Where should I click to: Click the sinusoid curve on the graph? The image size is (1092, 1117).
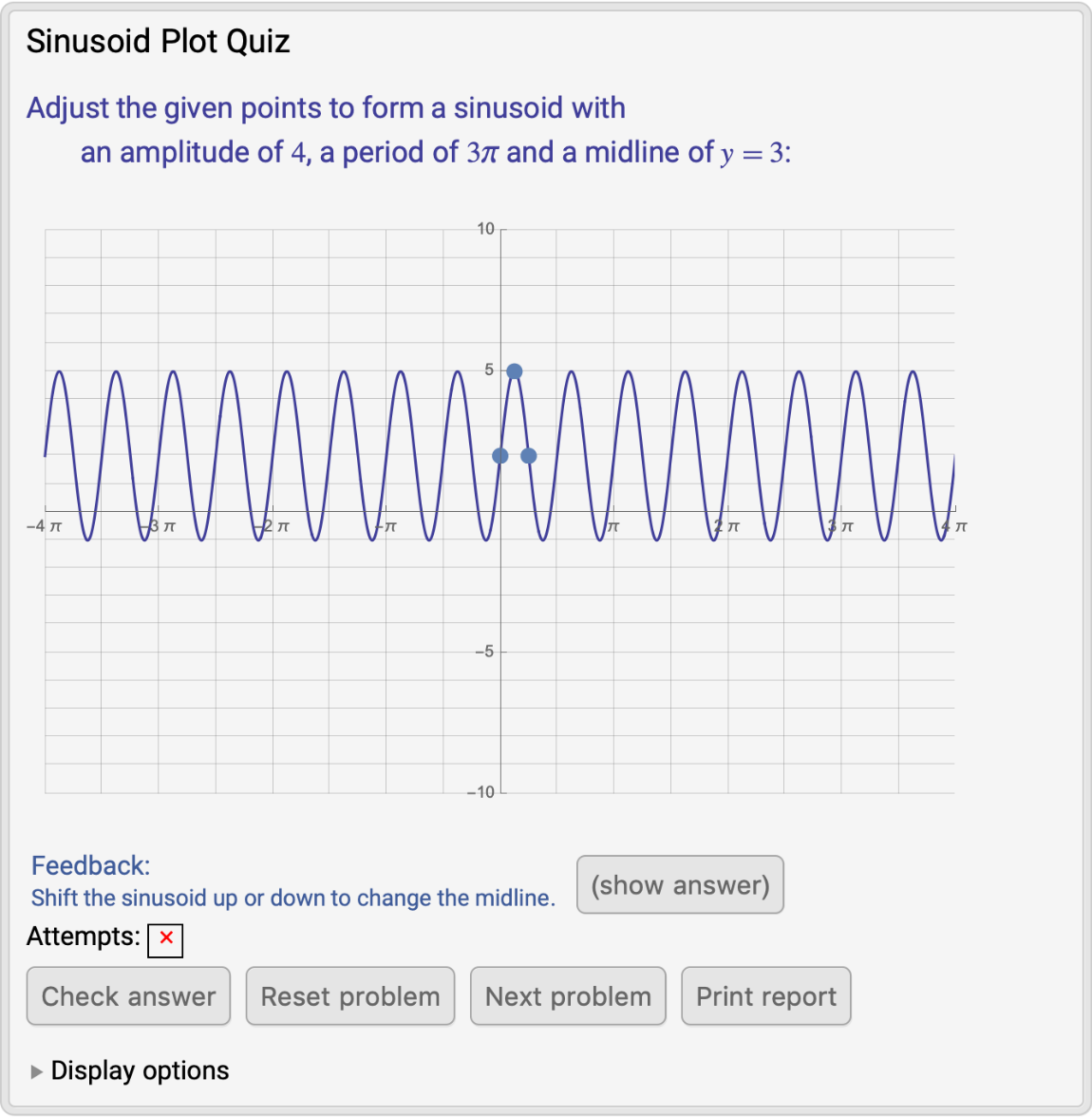(x=285, y=372)
